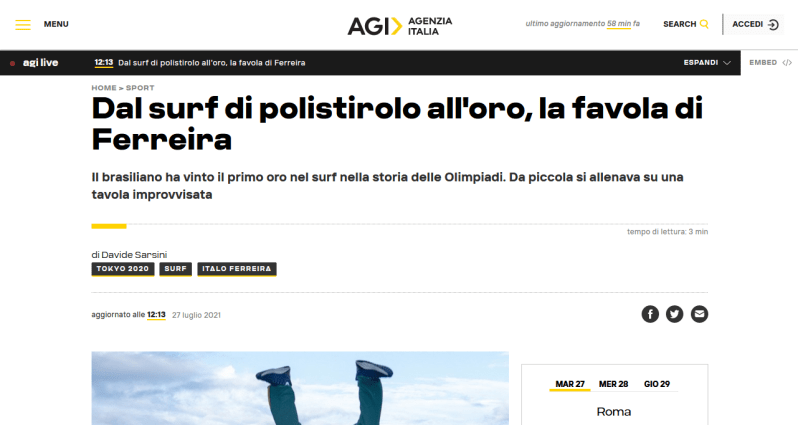
Task: Go to the SPORT breadcrumb
Action: 140,88
